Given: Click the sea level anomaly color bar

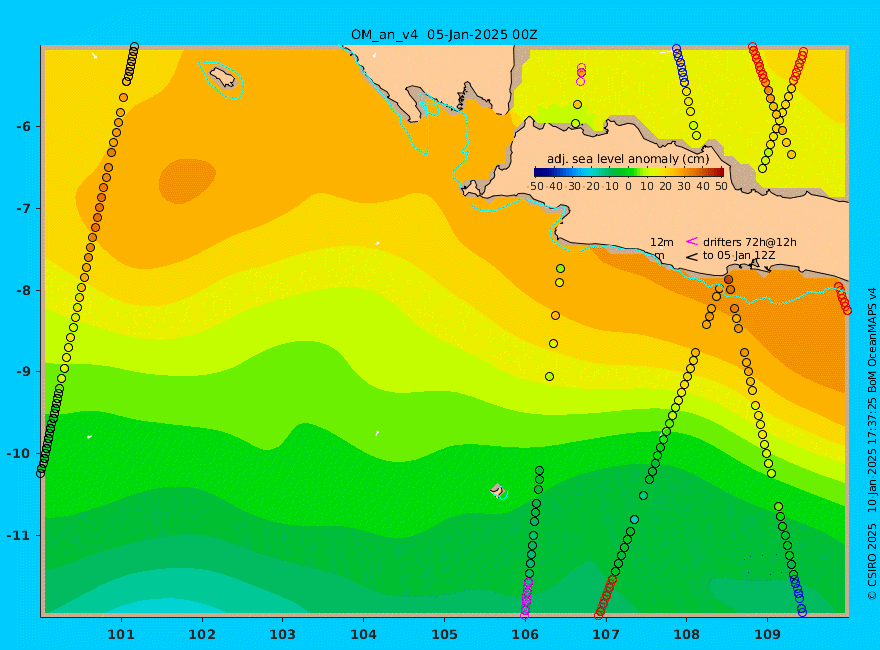Looking at the screenshot, I should [629, 172].
